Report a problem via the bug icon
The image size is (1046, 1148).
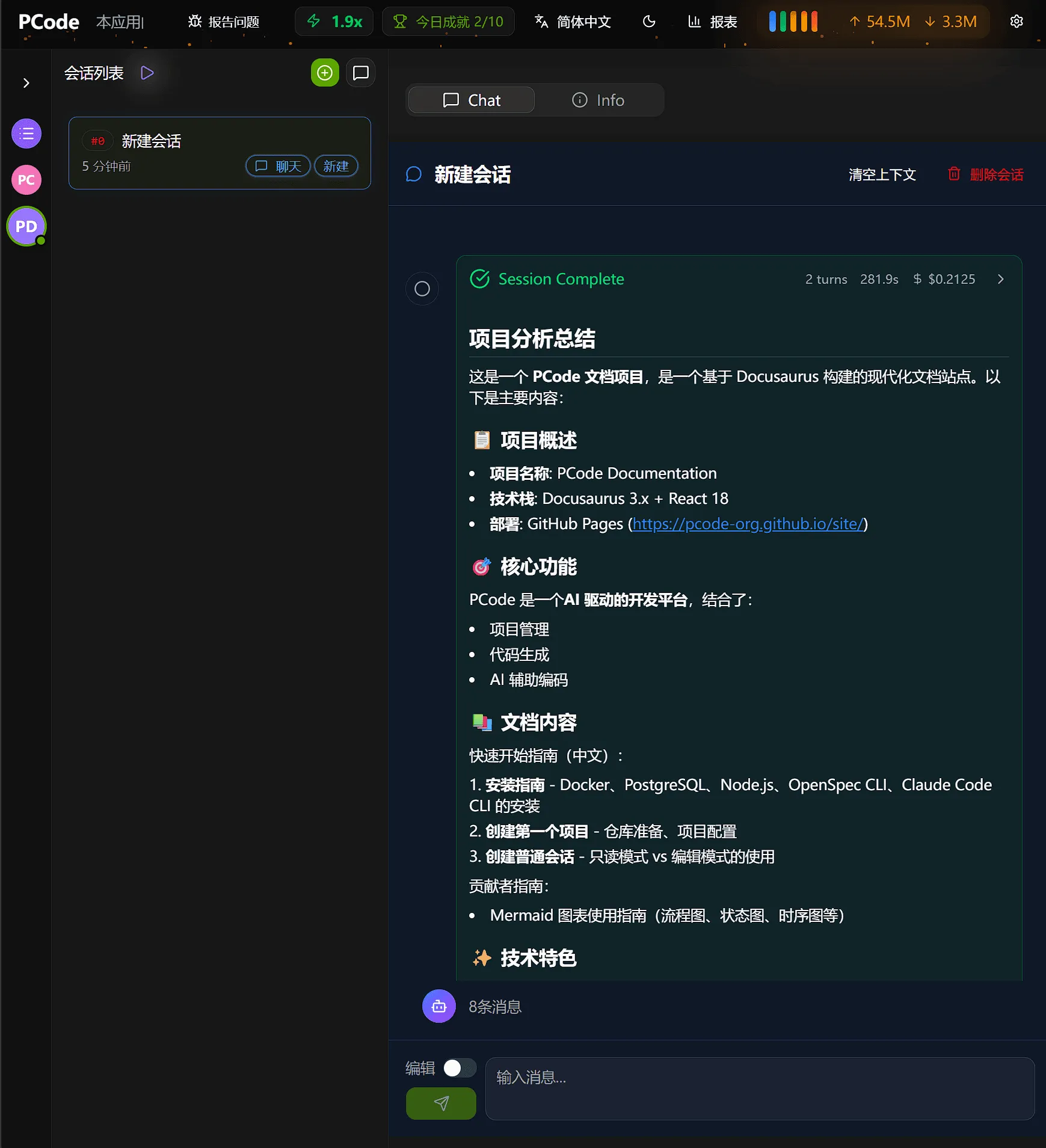[x=194, y=21]
